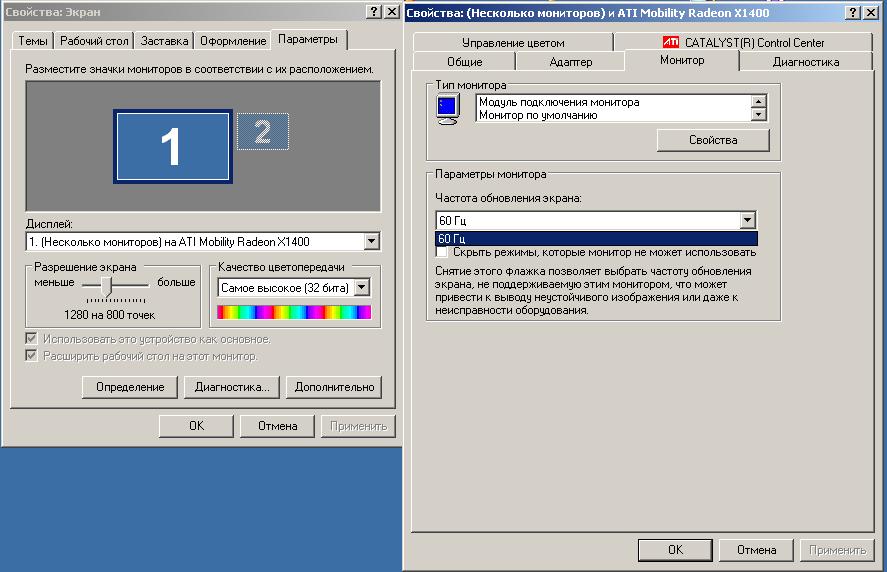
Task: Open the Дисплей dropdown list
Action: (x=371, y=242)
